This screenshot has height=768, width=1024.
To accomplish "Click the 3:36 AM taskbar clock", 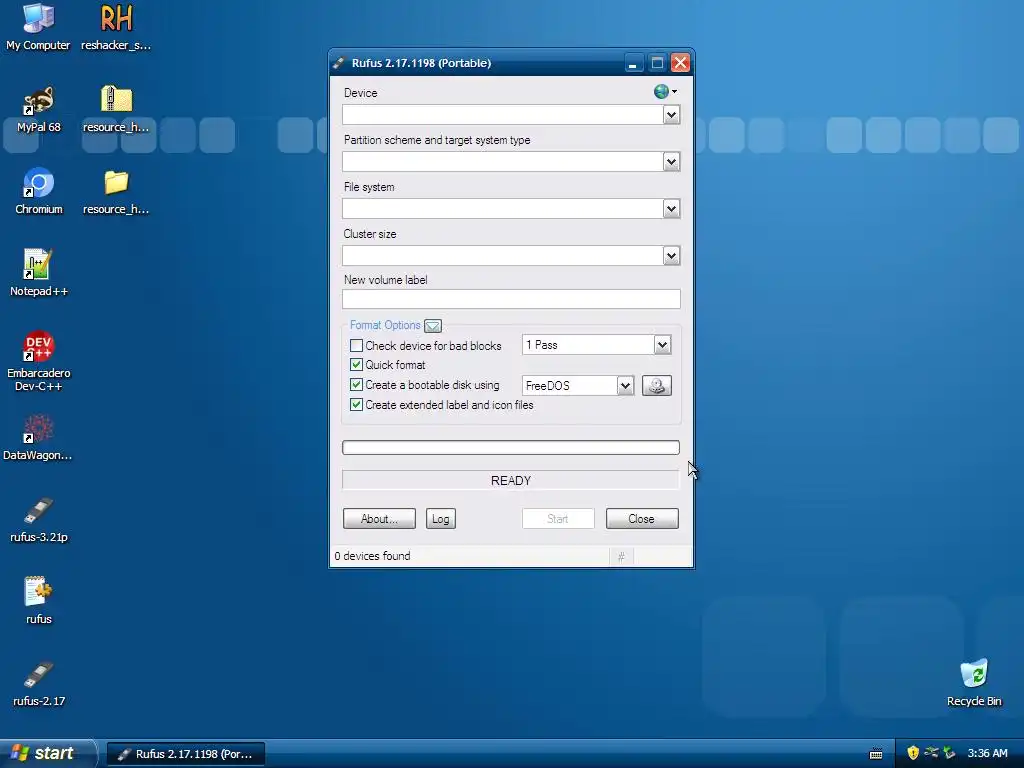I will 987,753.
